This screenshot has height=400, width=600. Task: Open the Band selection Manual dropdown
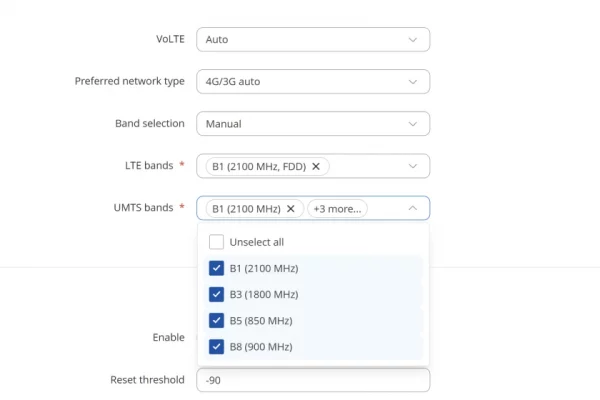[313, 124]
